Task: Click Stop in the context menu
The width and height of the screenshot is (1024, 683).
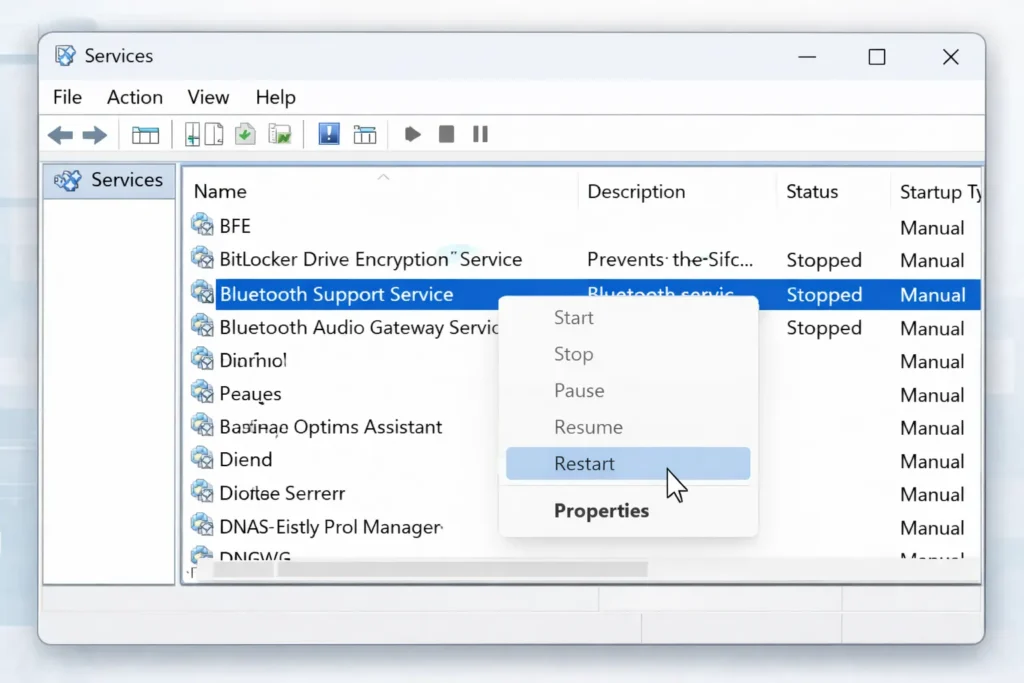Action: point(573,354)
